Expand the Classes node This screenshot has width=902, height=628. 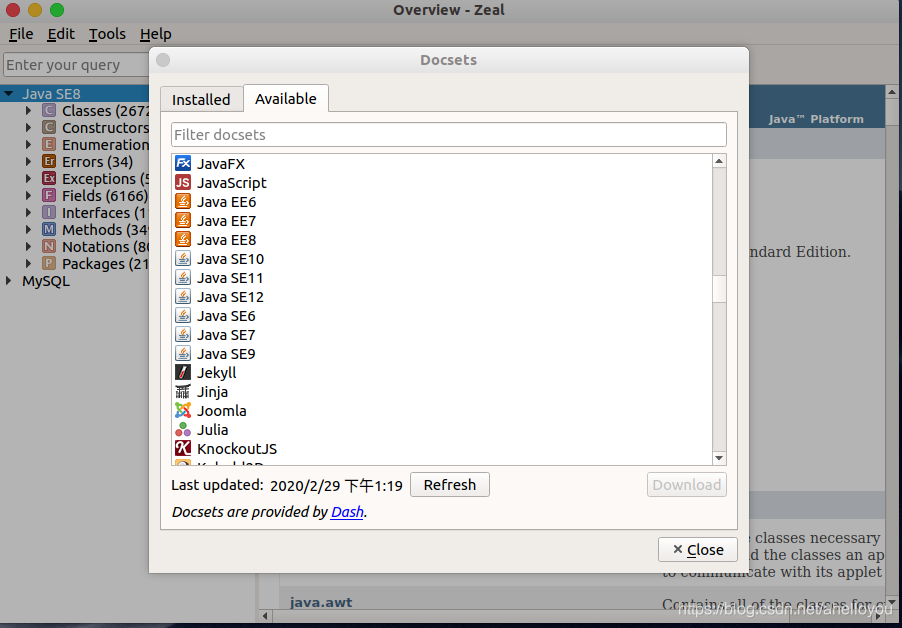tap(28, 110)
